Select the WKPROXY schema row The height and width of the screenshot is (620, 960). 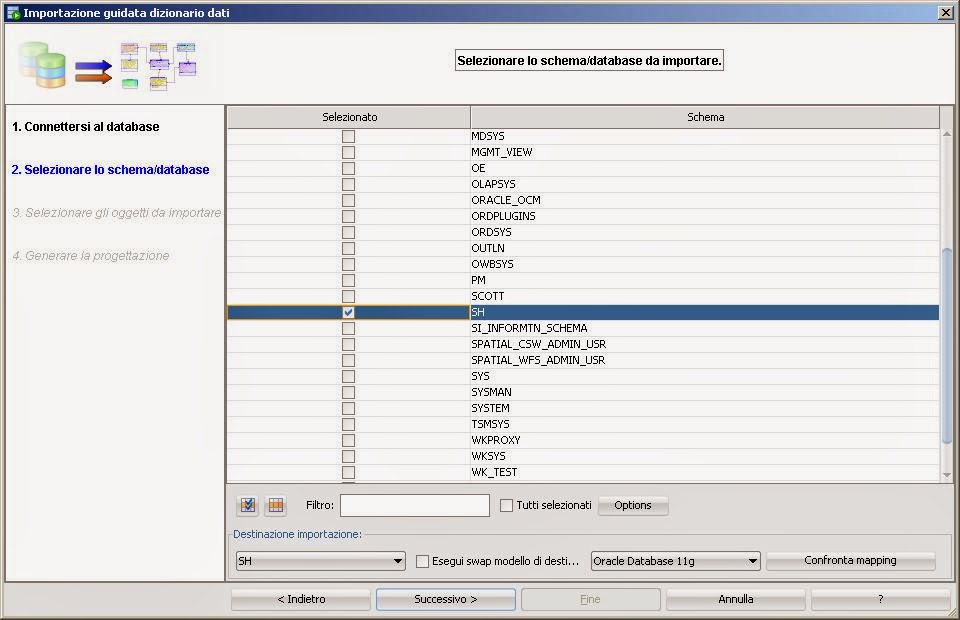(x=583, y=440)
